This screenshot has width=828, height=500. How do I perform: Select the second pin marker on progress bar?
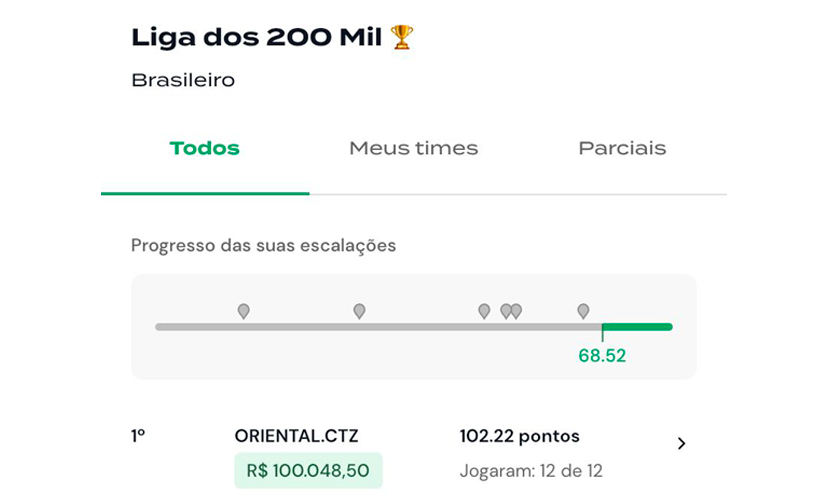[x=359, y=311]
